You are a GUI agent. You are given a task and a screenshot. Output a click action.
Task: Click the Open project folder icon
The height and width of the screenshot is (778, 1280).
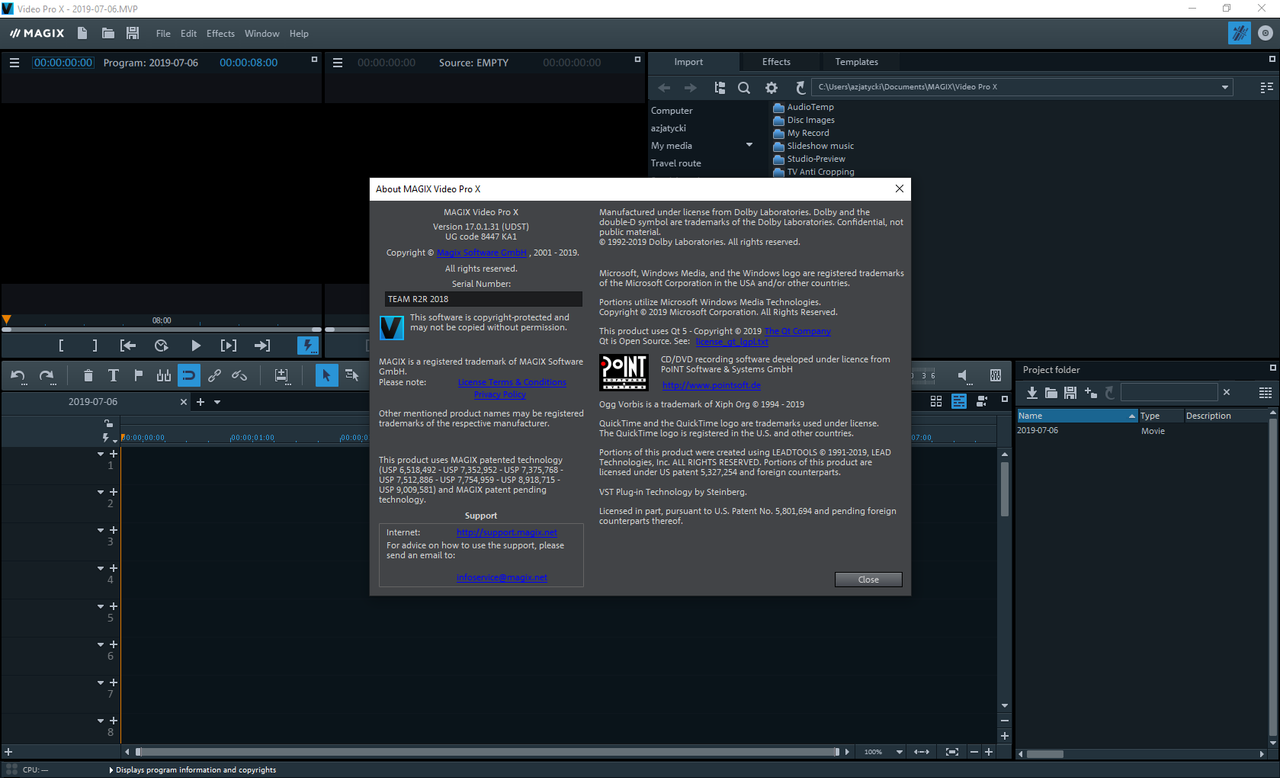[x=108, y=33]
